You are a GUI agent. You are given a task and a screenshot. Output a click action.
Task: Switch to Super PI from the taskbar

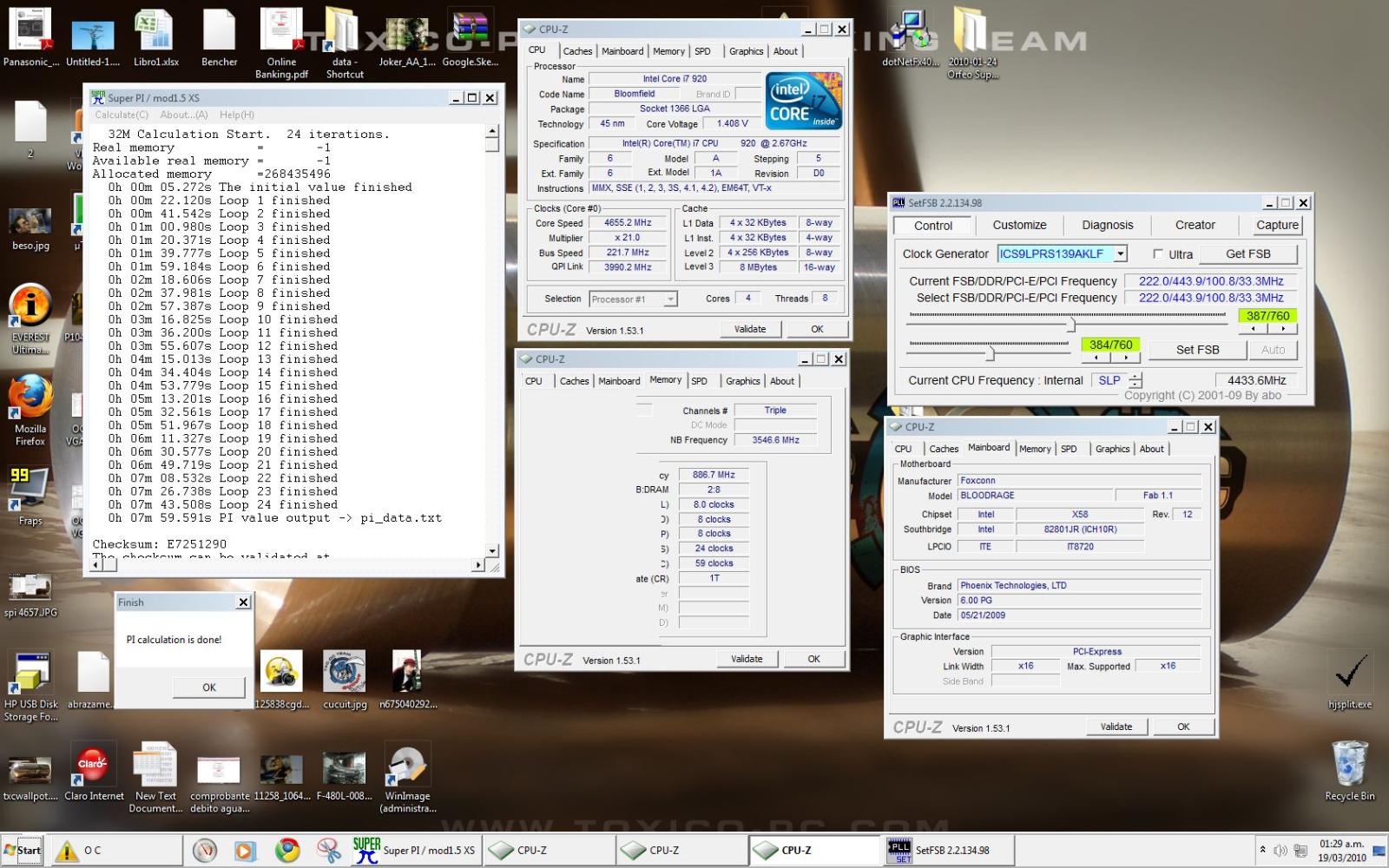416,851
